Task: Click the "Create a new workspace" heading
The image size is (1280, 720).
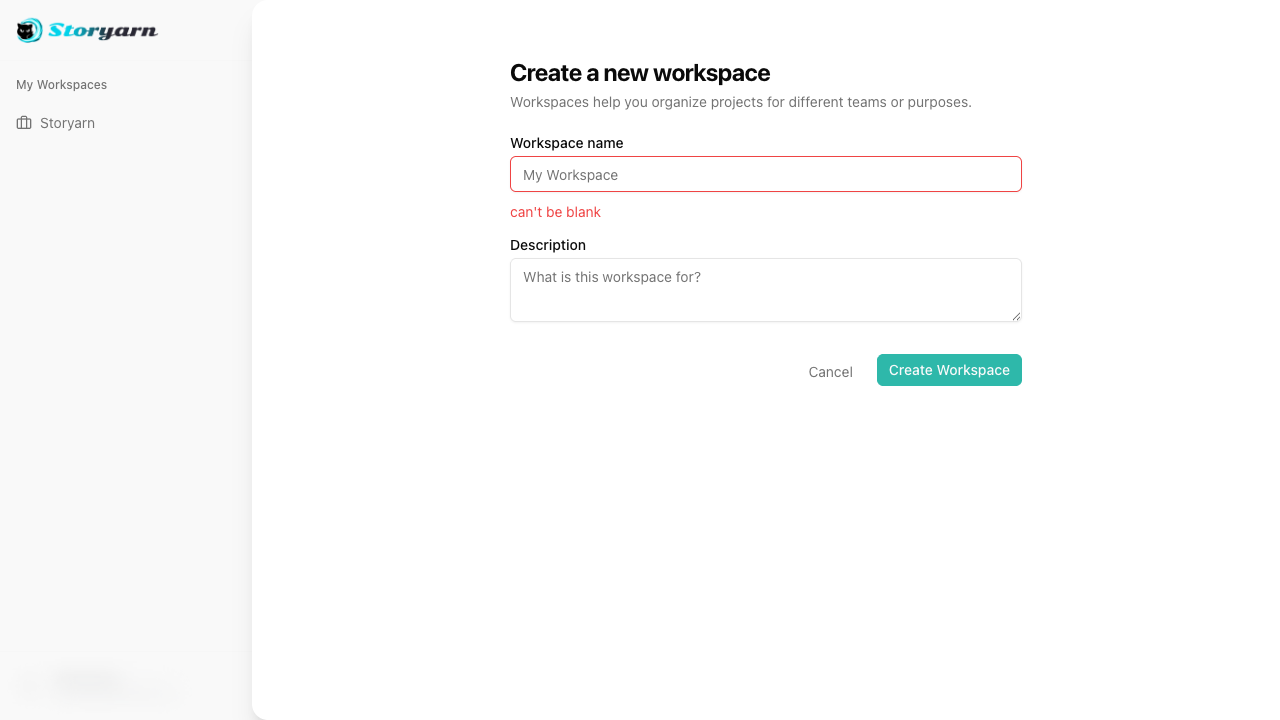Action: pyautogui.click(x=640, y=73)
